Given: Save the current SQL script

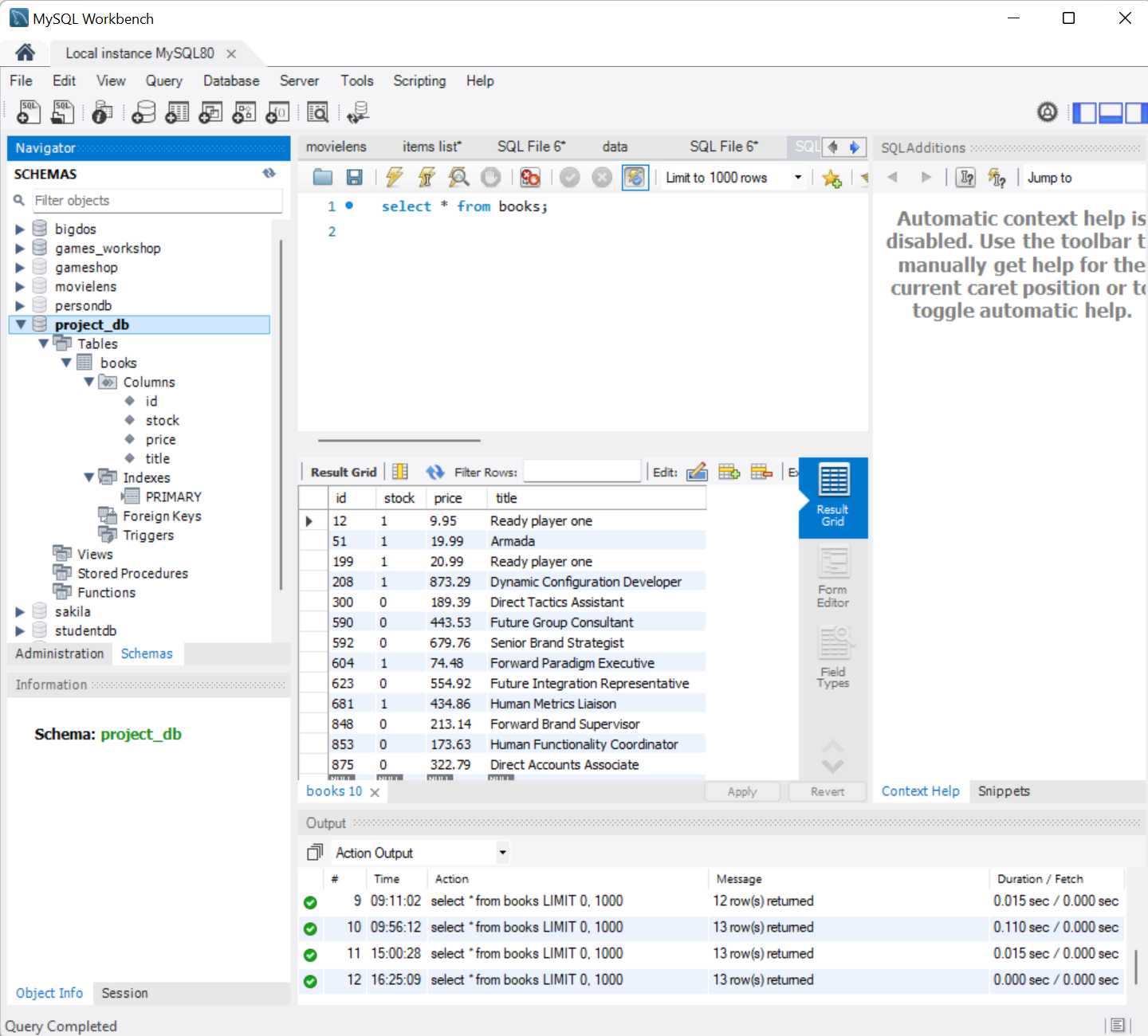Looking at the screenshot, I should pyautogui.click(x=355, y=177).
